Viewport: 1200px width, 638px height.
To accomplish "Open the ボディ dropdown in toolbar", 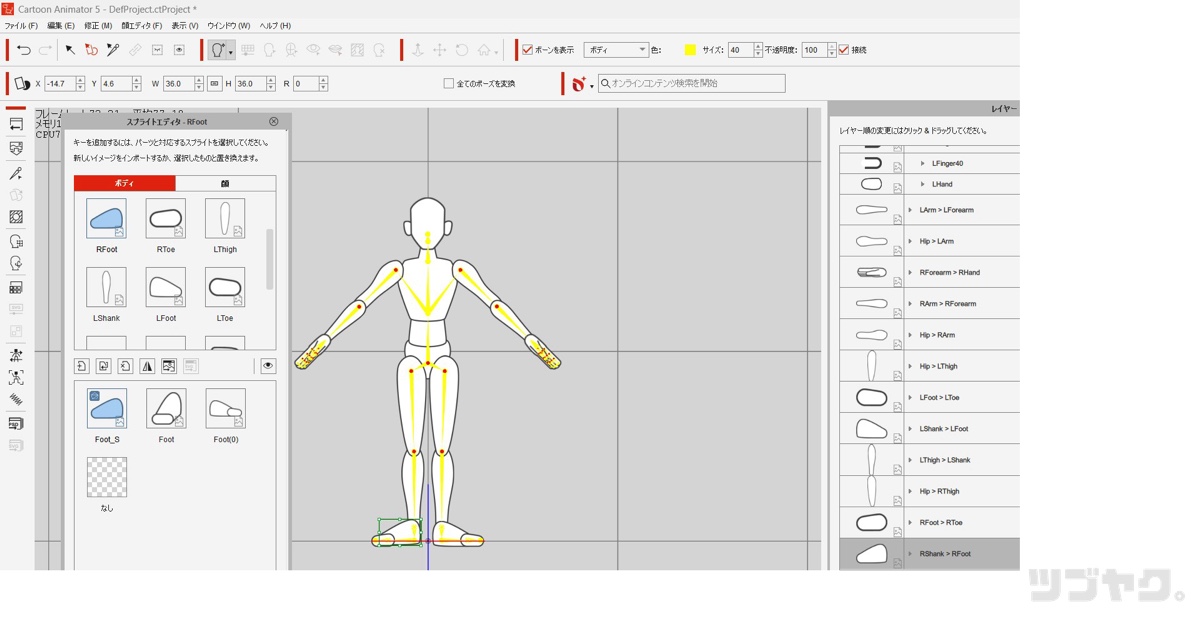I will (616, 50).
